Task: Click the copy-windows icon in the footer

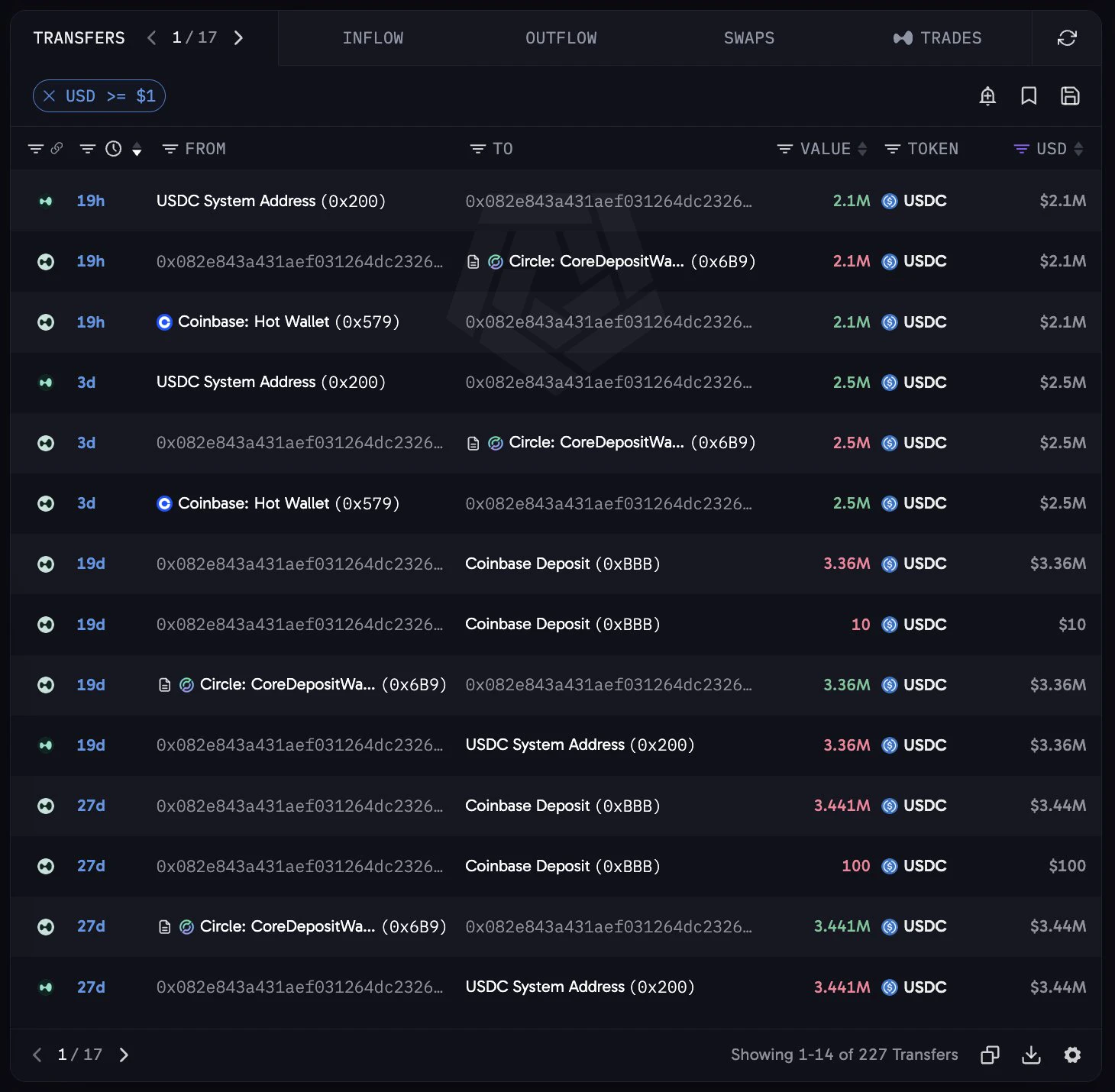Action: coord(990,1055)
